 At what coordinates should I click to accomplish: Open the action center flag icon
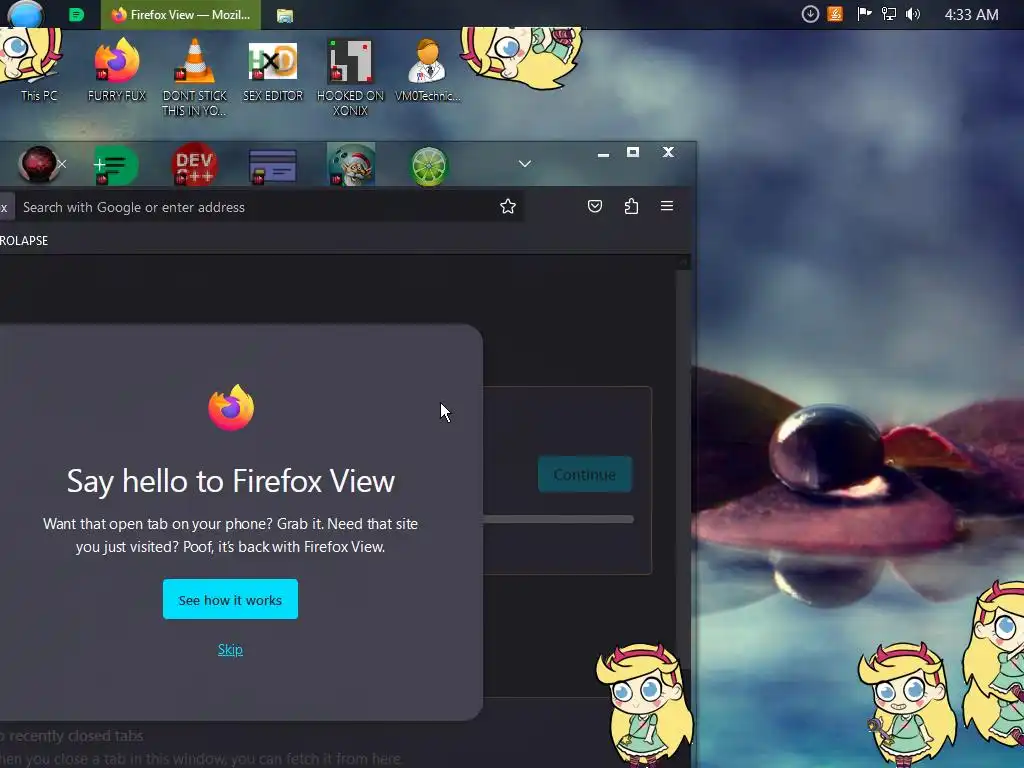point(864,14)
